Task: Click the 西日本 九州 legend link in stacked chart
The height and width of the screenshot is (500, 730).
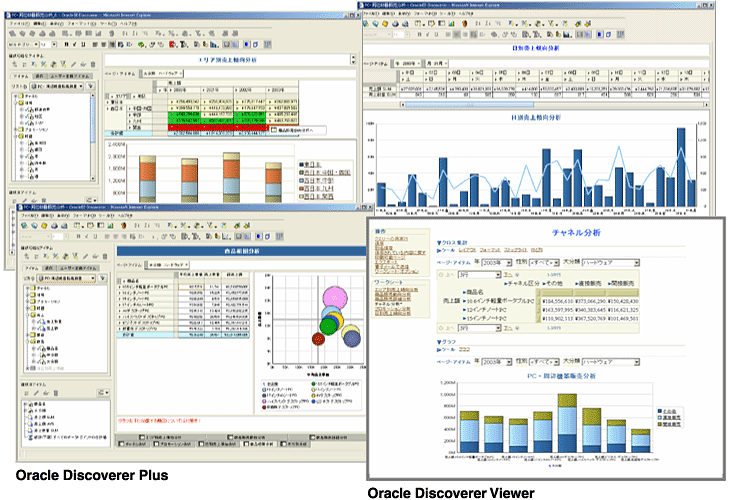Action: tap(319, 189)
